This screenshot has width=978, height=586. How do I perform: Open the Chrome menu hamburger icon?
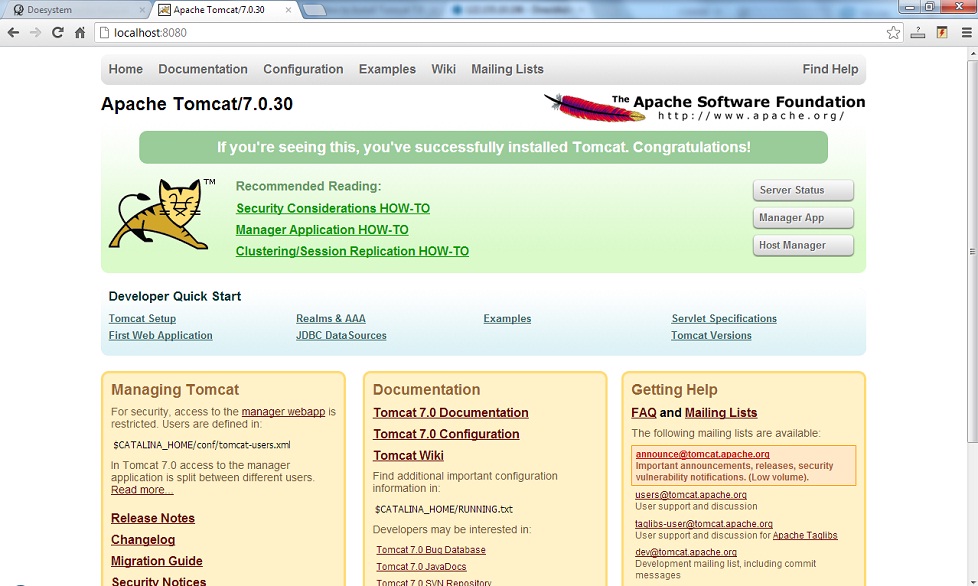[x=966, y=33]
